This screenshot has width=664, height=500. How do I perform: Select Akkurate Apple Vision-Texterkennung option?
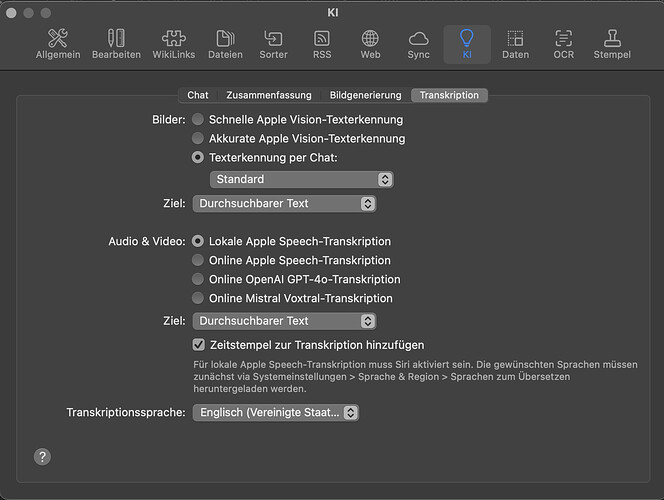click(198, 139)
